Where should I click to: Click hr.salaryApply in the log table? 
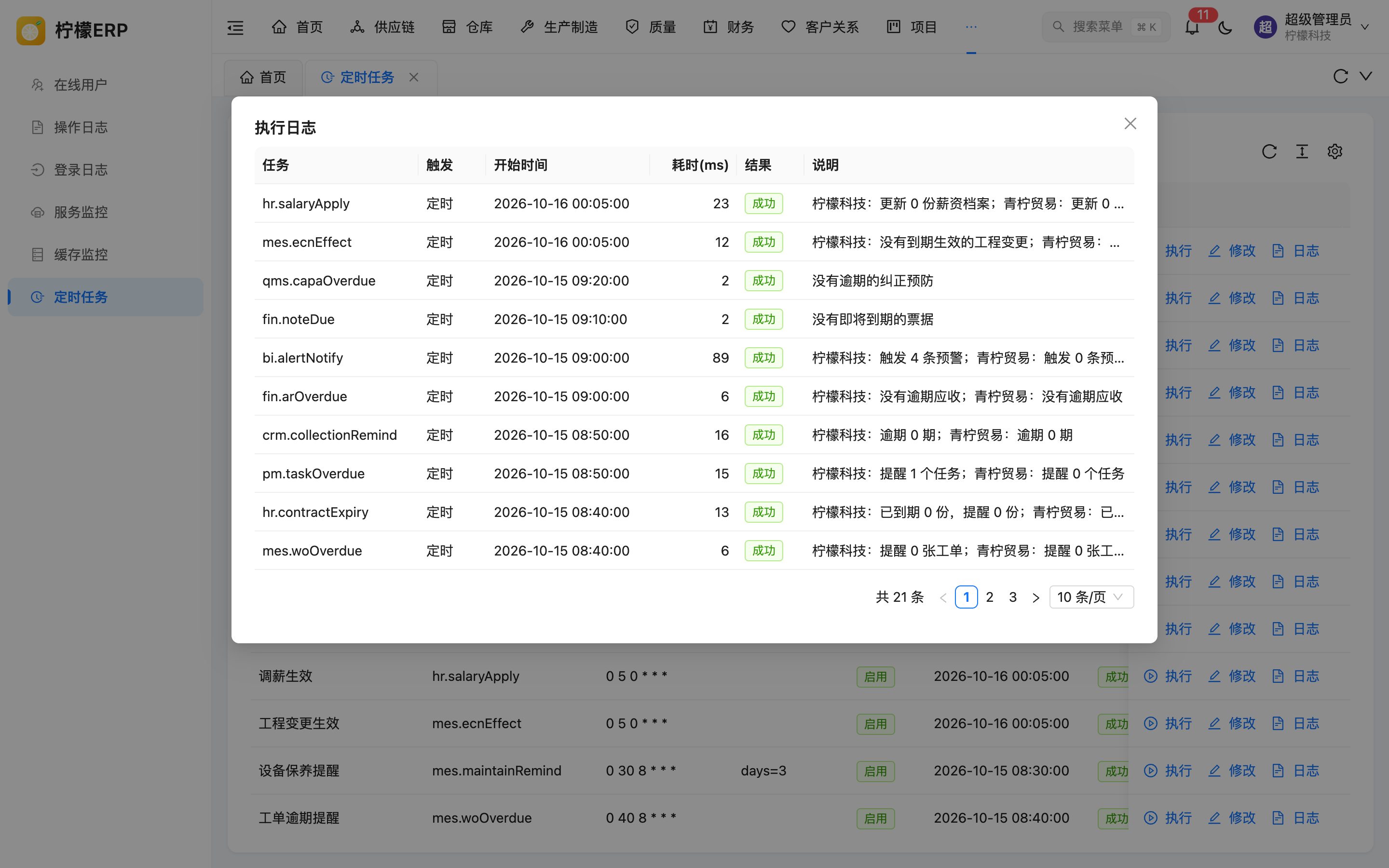(x=306, y=203)
